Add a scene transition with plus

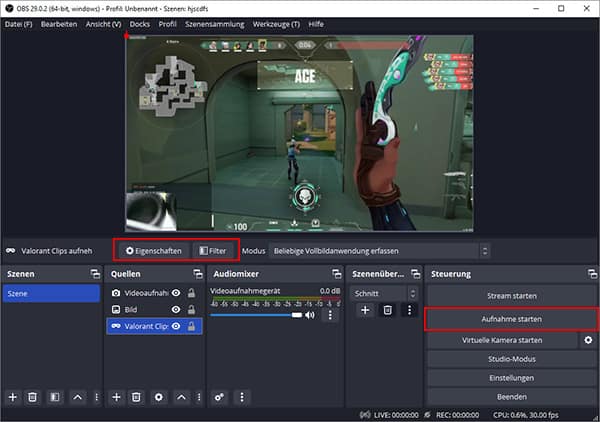365,310
